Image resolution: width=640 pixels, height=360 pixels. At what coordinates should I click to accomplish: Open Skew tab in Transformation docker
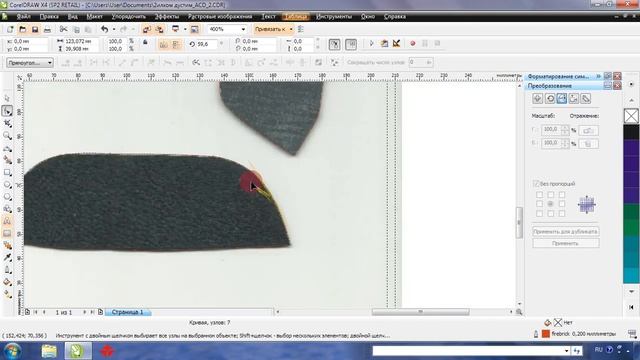(x=585, y=98)
